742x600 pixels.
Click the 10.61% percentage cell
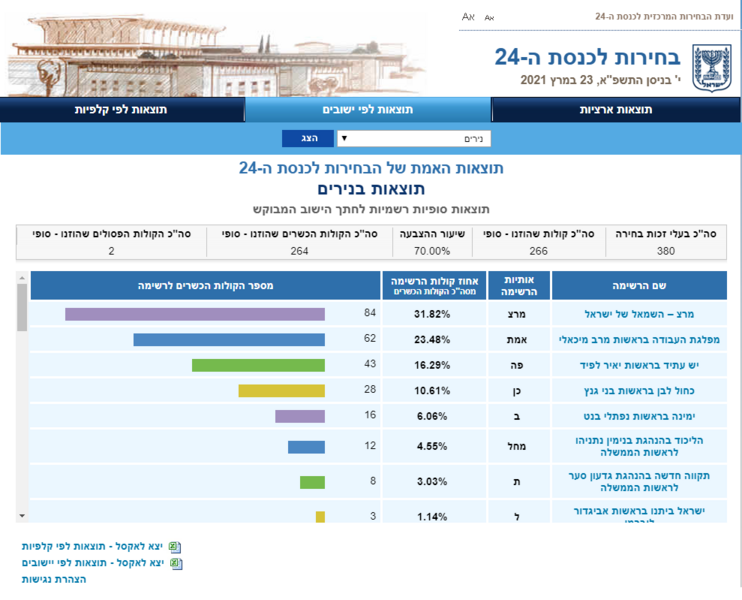click(432, 391)
